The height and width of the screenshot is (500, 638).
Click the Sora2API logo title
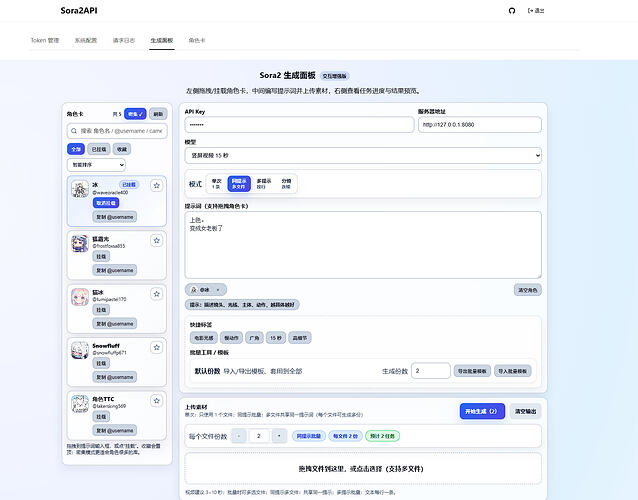[79, 11]
